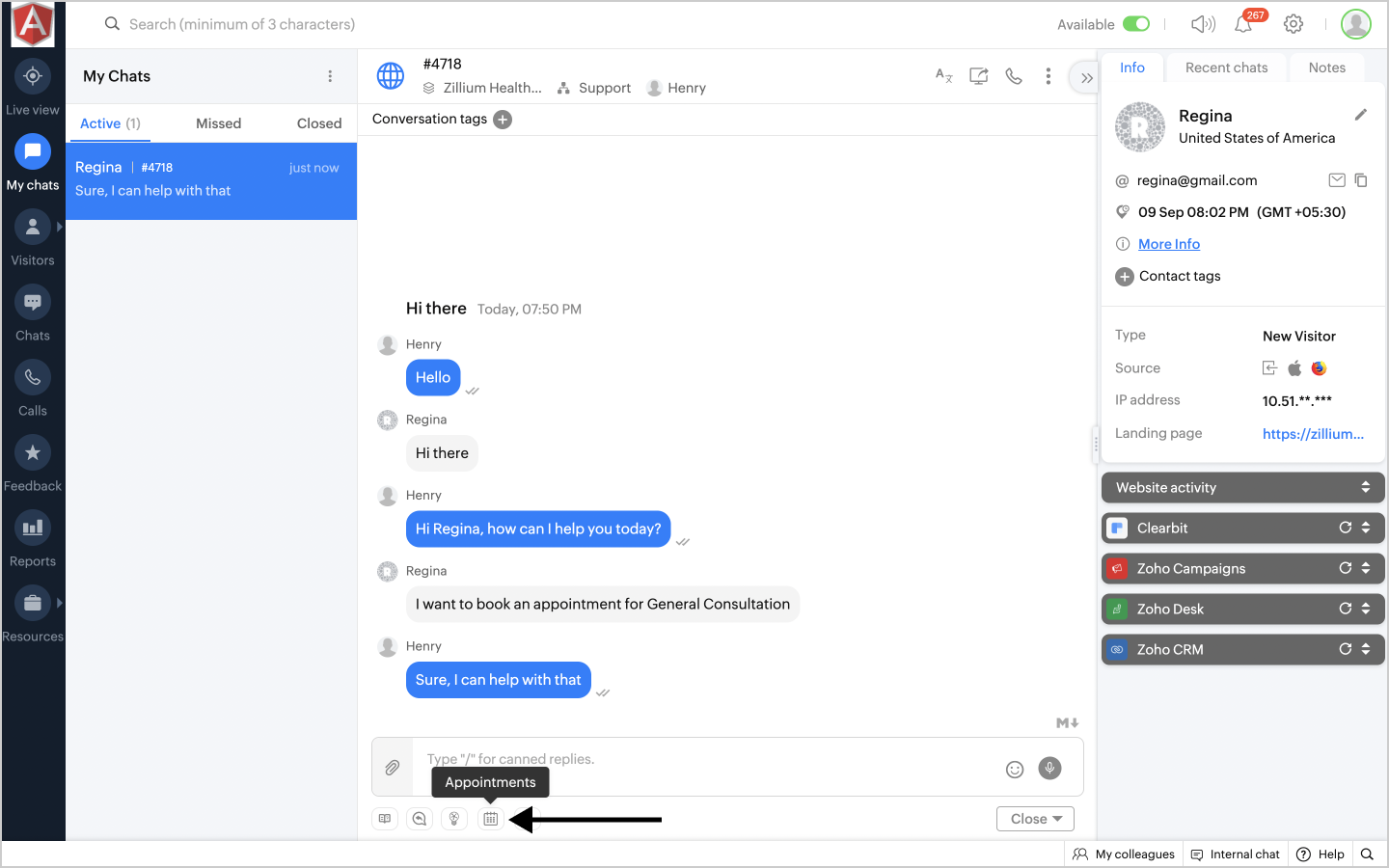Open the landing page zillium link
Viewport: 1389px width, 868px height.
click(1314, 434)
